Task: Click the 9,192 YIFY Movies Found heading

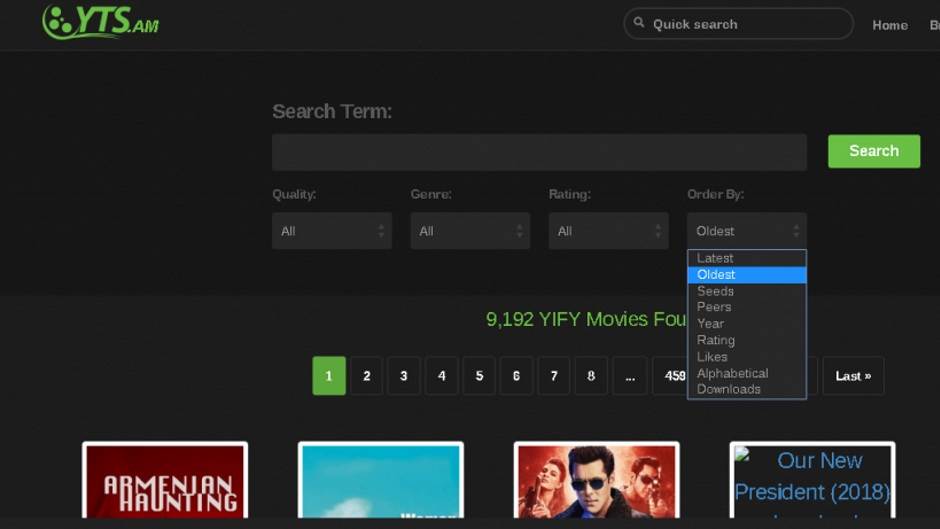Action: click(586, 319)
